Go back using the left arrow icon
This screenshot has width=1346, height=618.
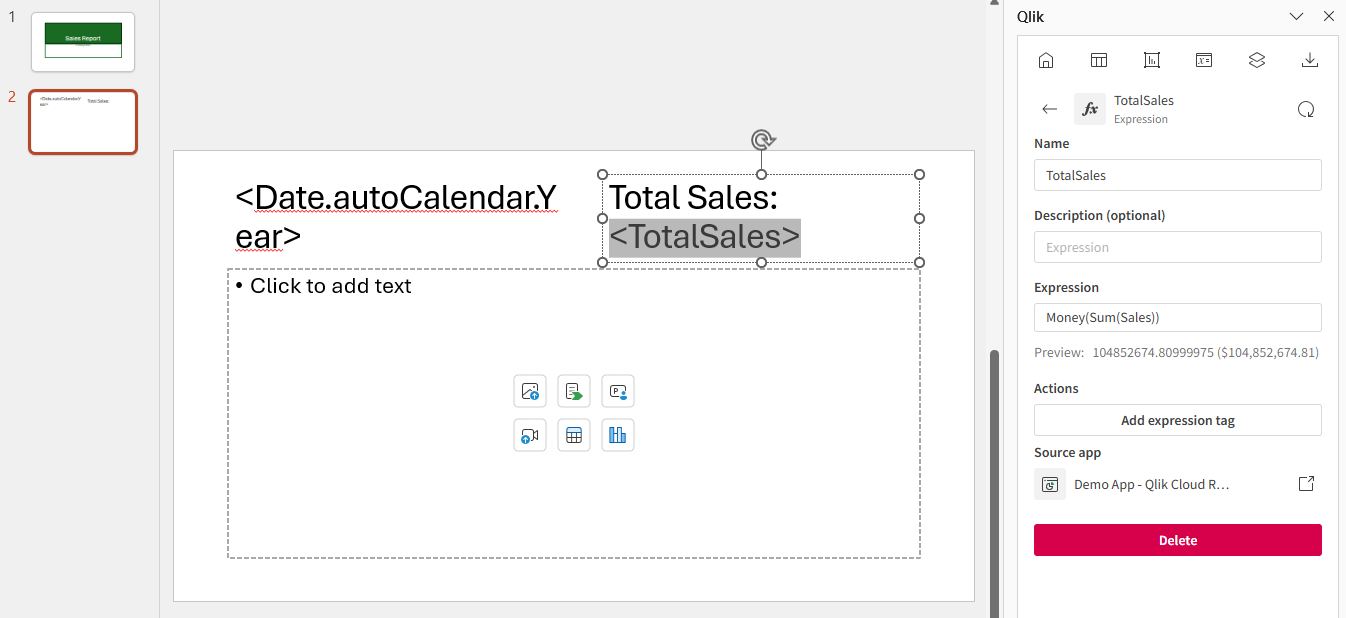(x=1050, y=109)
